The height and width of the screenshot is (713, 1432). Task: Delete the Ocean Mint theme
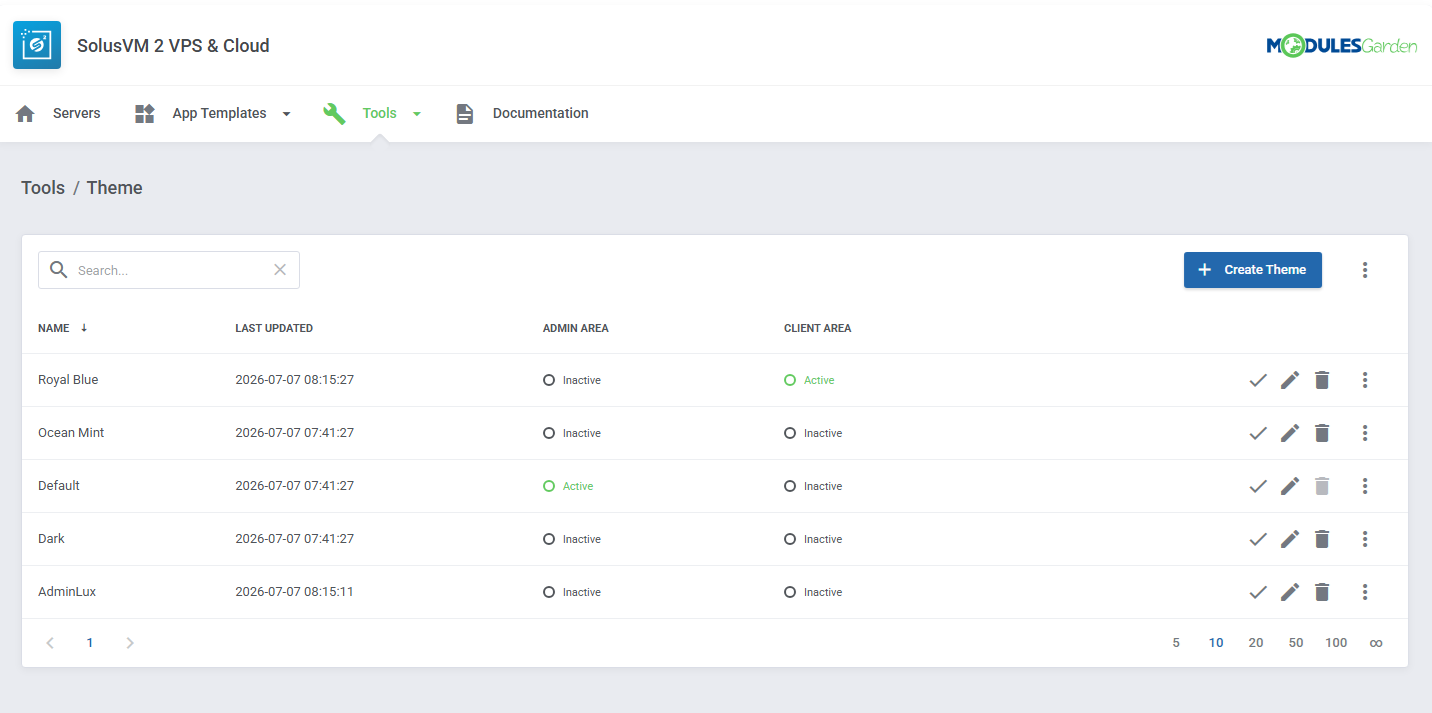tap(1322, 433)
